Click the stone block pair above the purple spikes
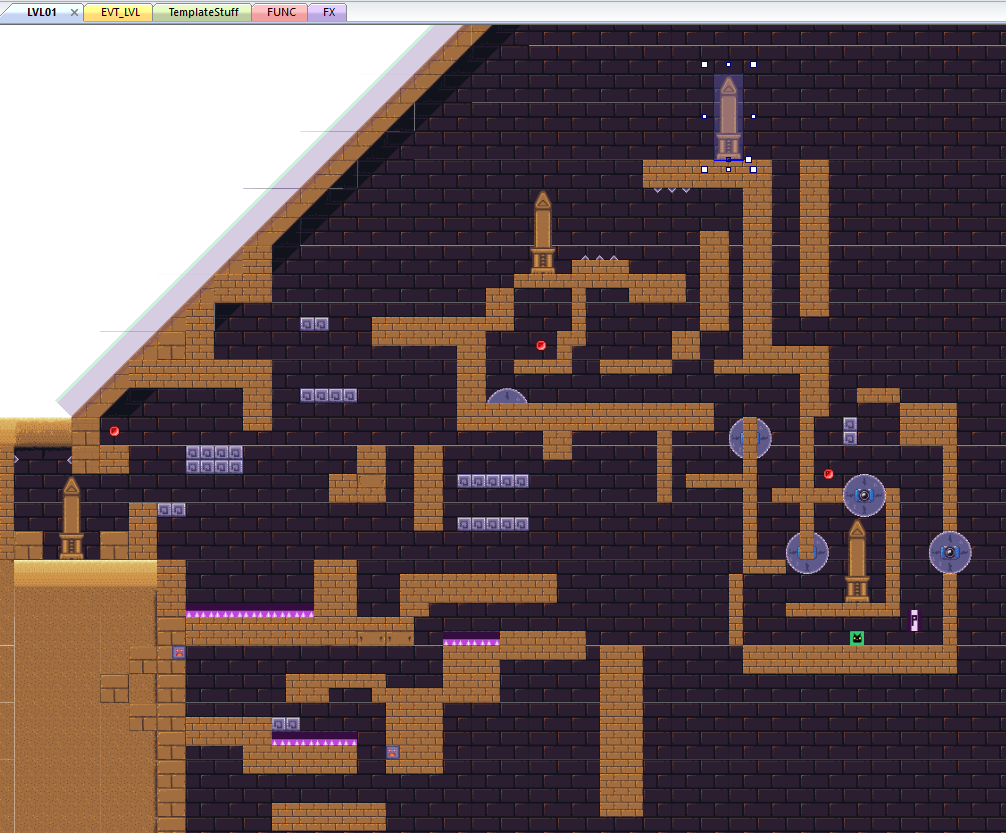 (x=286, y=724)
